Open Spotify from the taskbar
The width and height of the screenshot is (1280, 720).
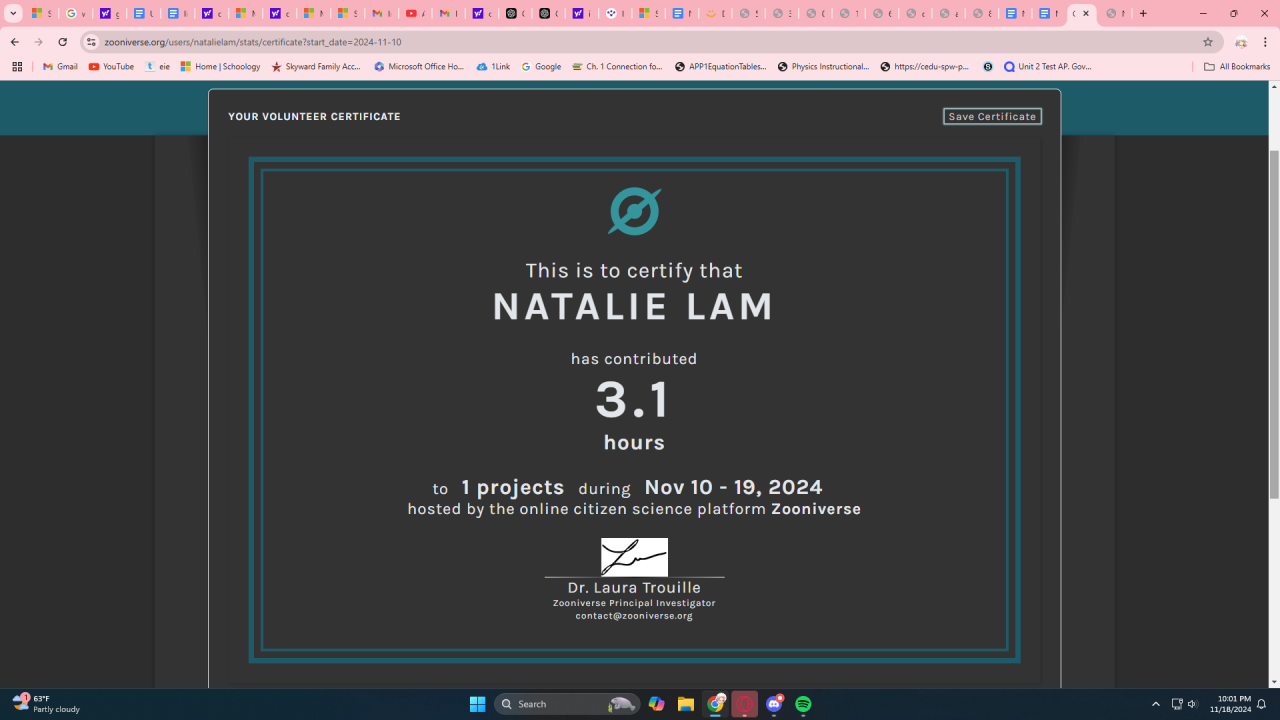(x=803, y=704)
